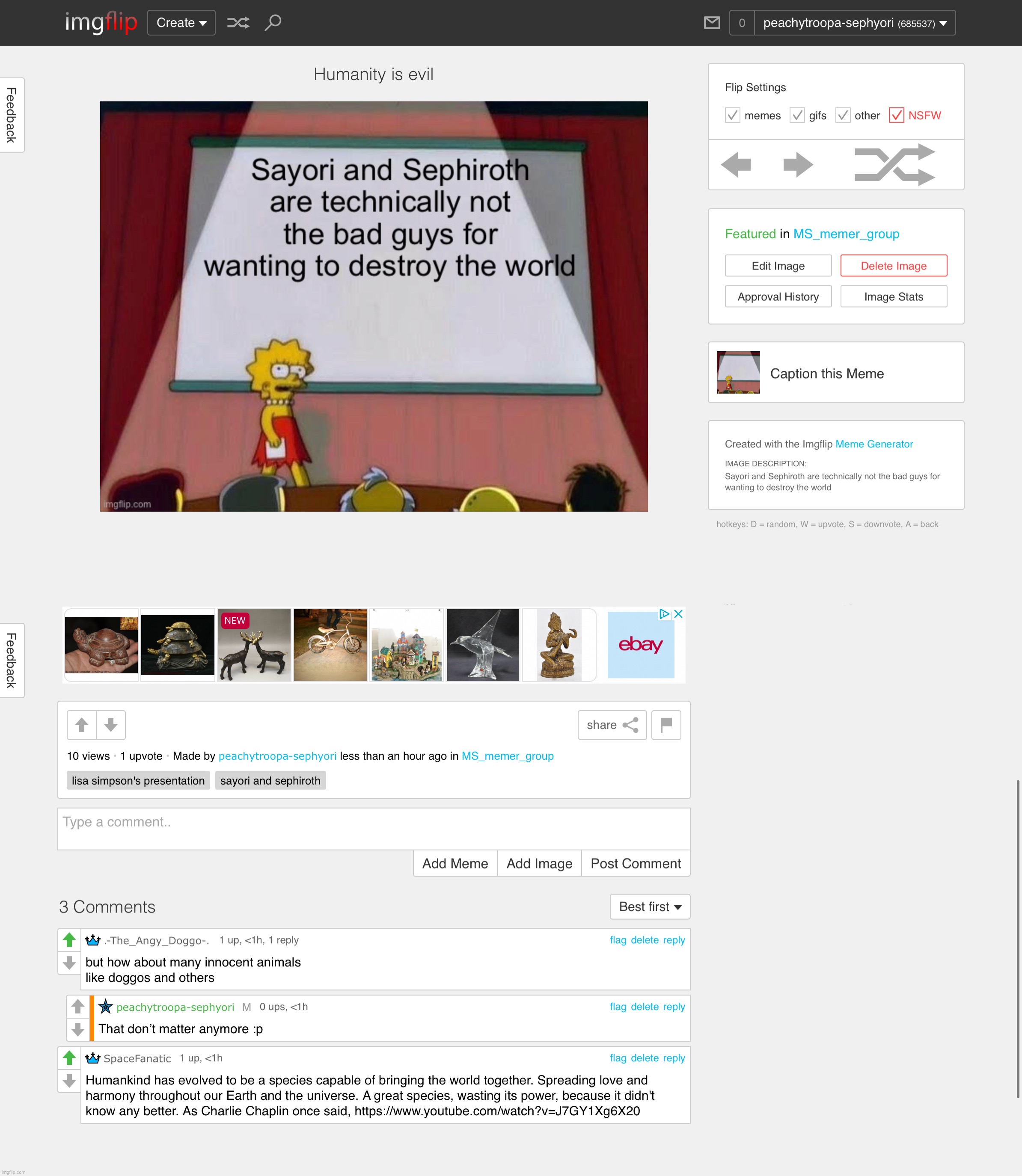Viewport: 1022px width, 1176px height.
Task: Select the lisa simpson's presentation tag
Action: click(138, 780)
